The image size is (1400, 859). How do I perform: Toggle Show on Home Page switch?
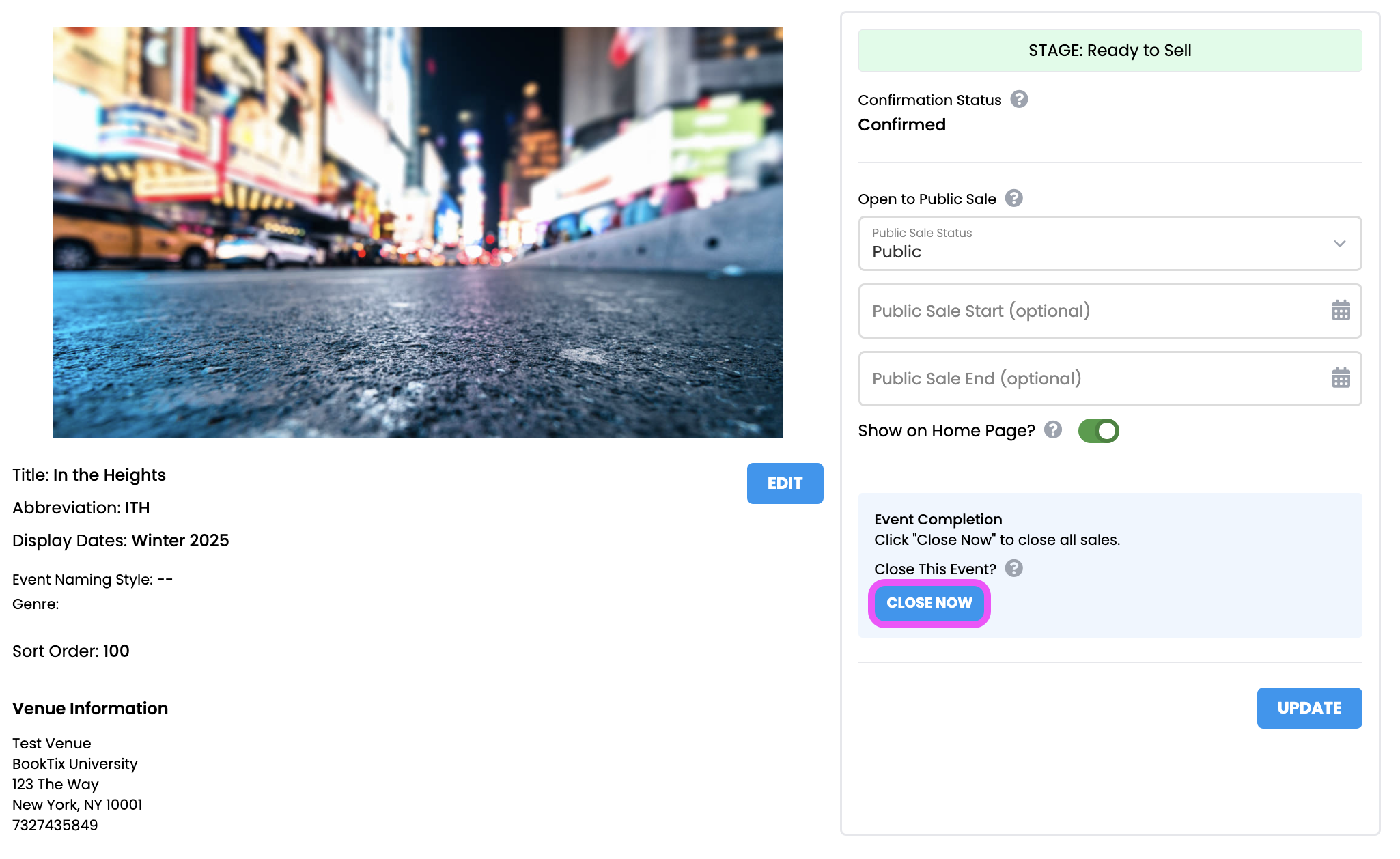(1098, 431)
